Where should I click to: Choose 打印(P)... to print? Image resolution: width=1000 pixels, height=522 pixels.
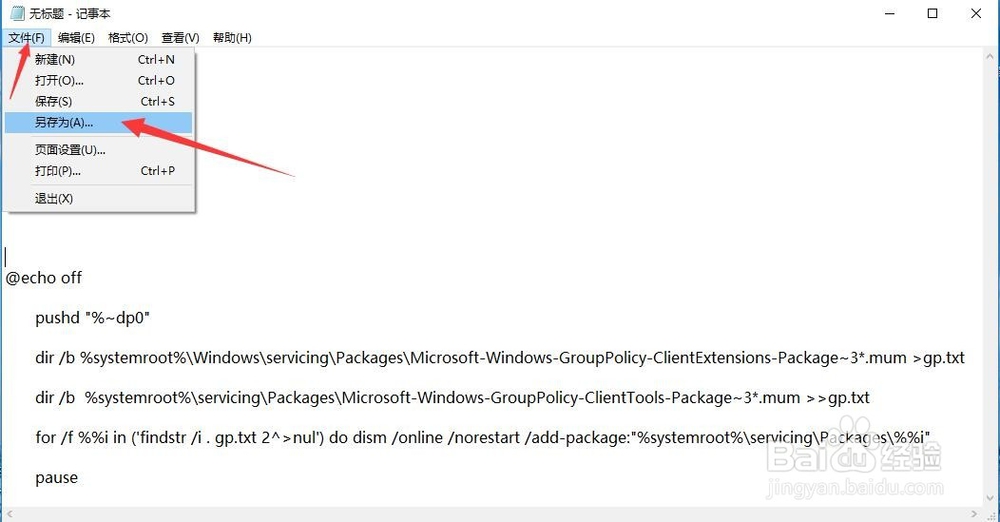tap(98, 171)
